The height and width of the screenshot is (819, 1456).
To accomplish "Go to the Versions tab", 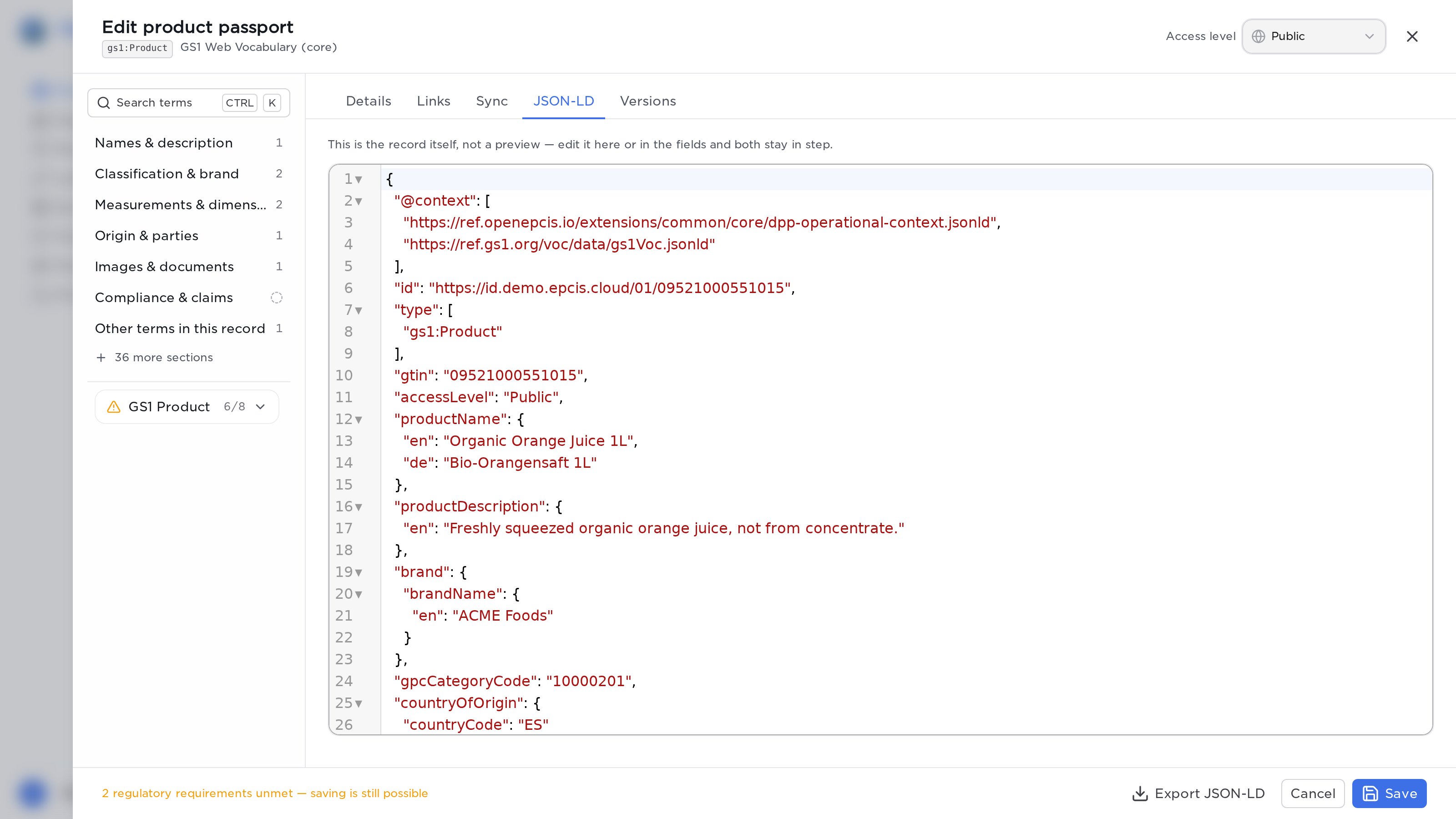I will (x=648, y=101).
